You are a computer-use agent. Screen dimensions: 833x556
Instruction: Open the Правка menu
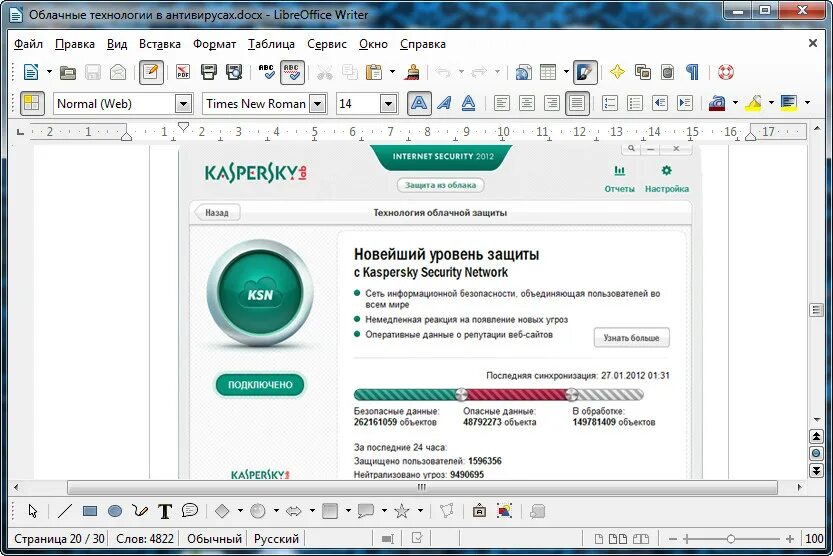(x=75, y=44)
